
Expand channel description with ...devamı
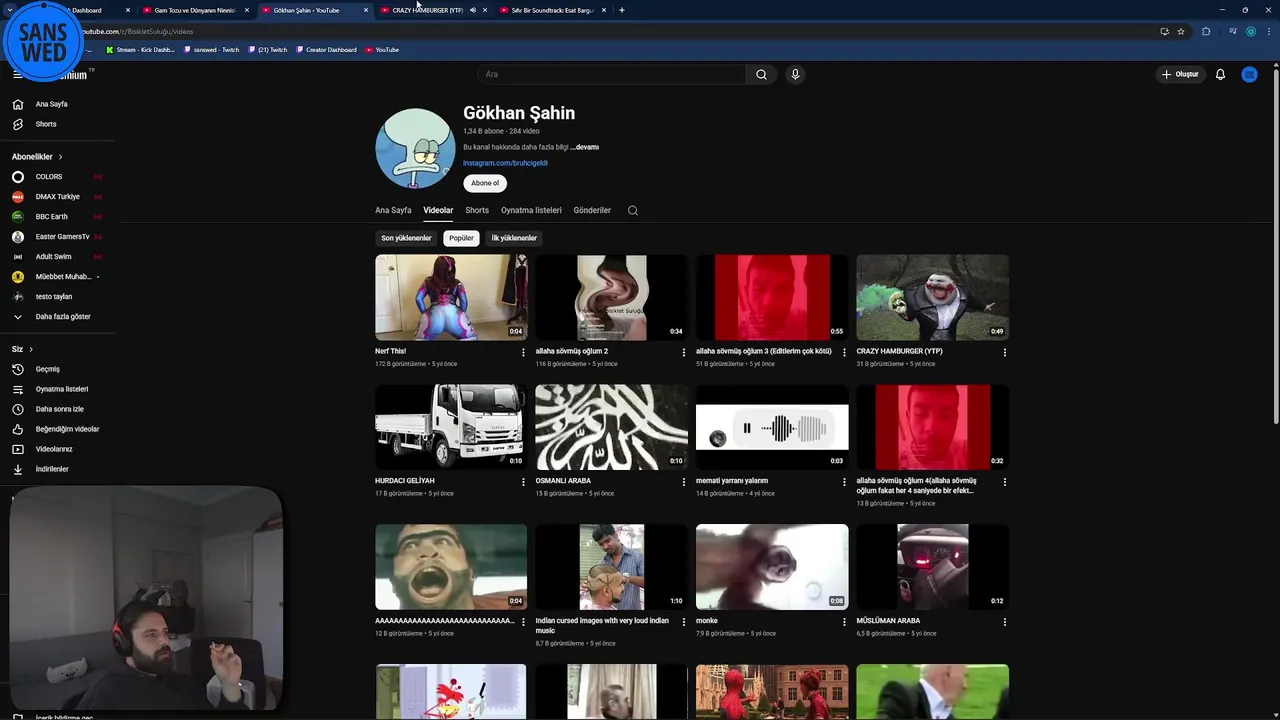click(584, 147)
